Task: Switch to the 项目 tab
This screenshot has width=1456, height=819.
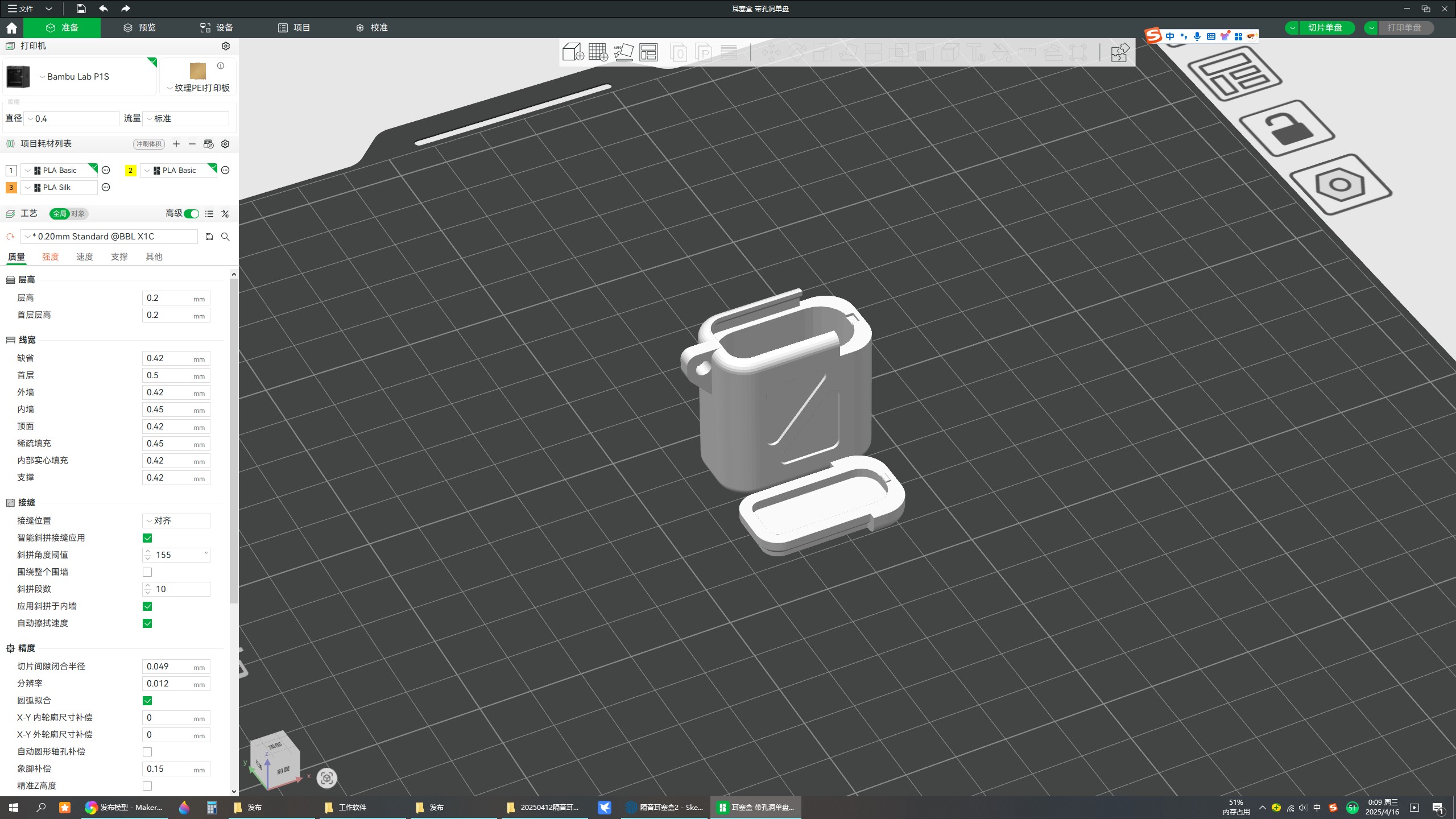Action: [x=294, y=28]
